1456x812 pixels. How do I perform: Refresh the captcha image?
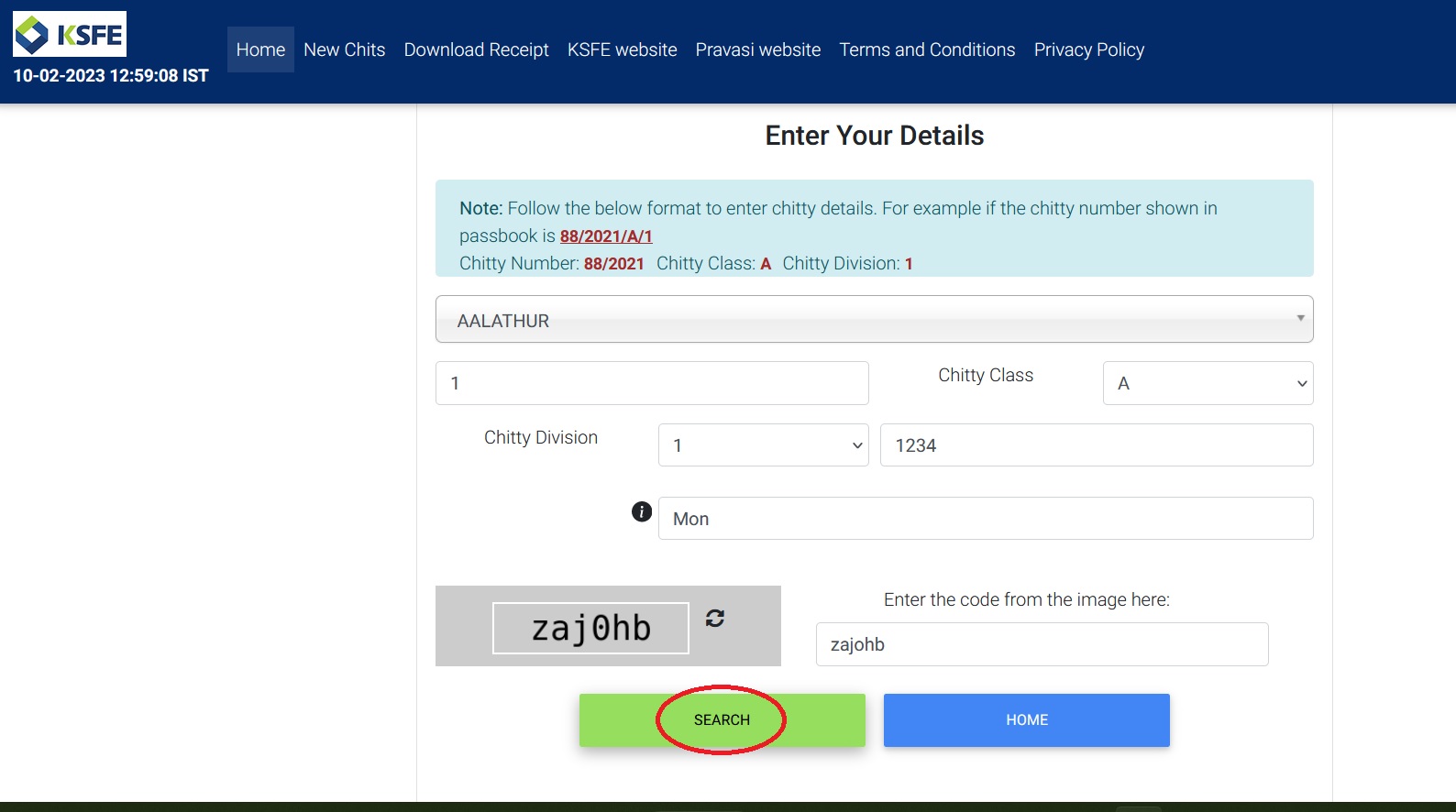pos(715,619)
